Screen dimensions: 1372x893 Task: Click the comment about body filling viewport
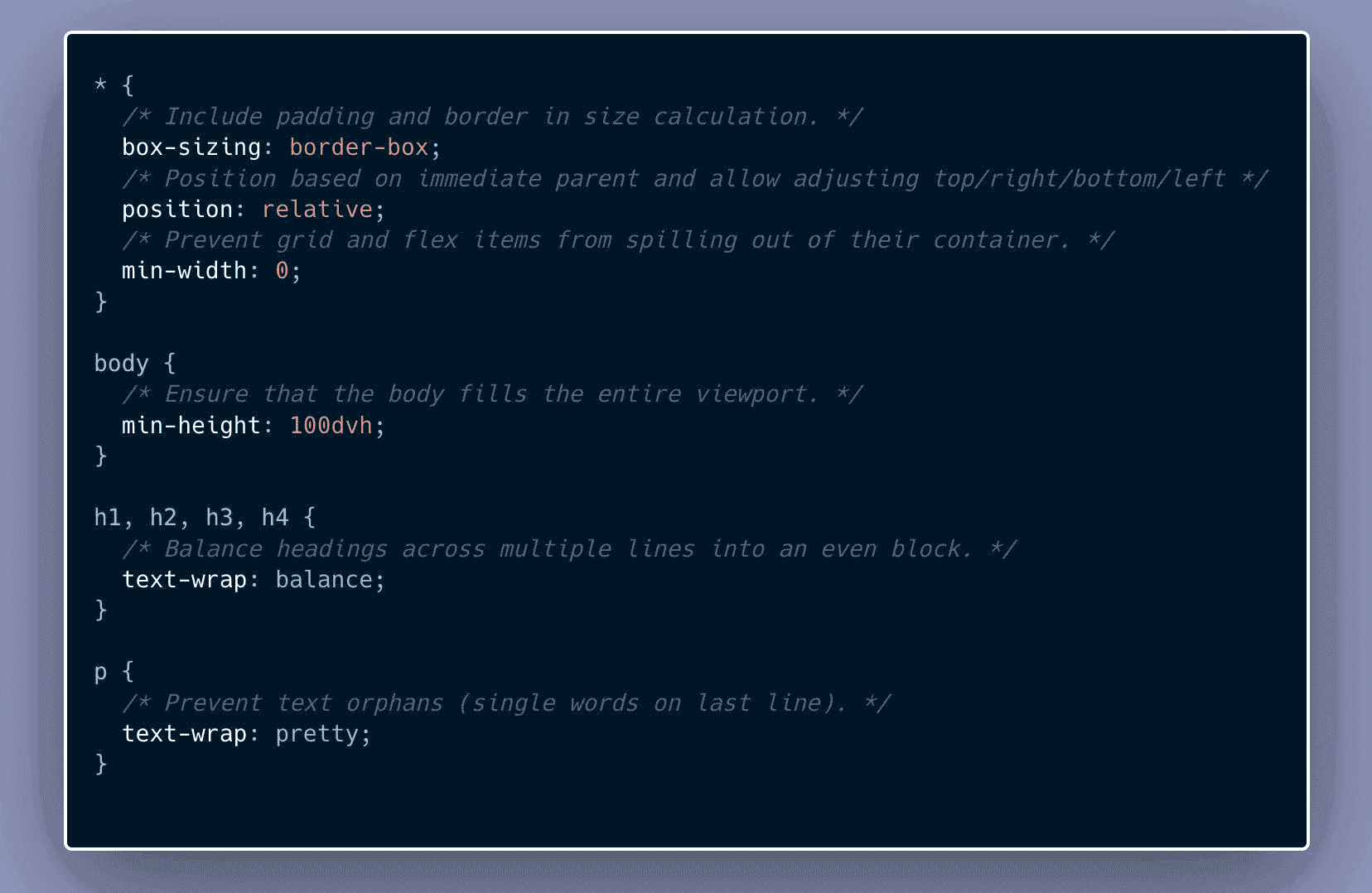(x=492, y=394)
